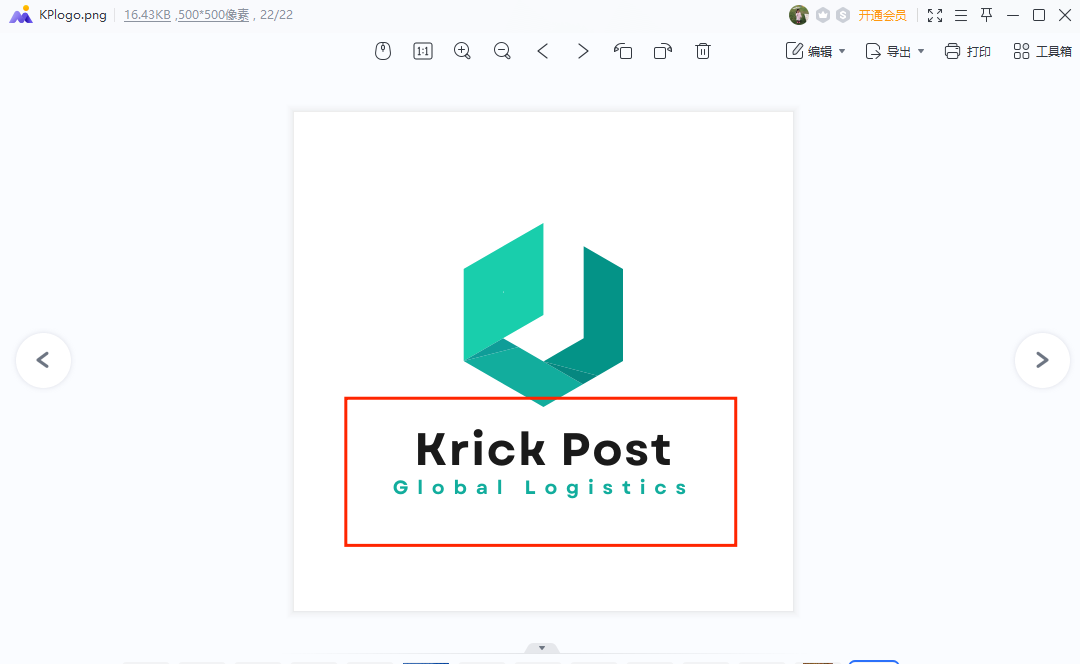The height and width of the screenshot is (664, 1080).
Task: Zoom out of the image
Action: point(502,51)
